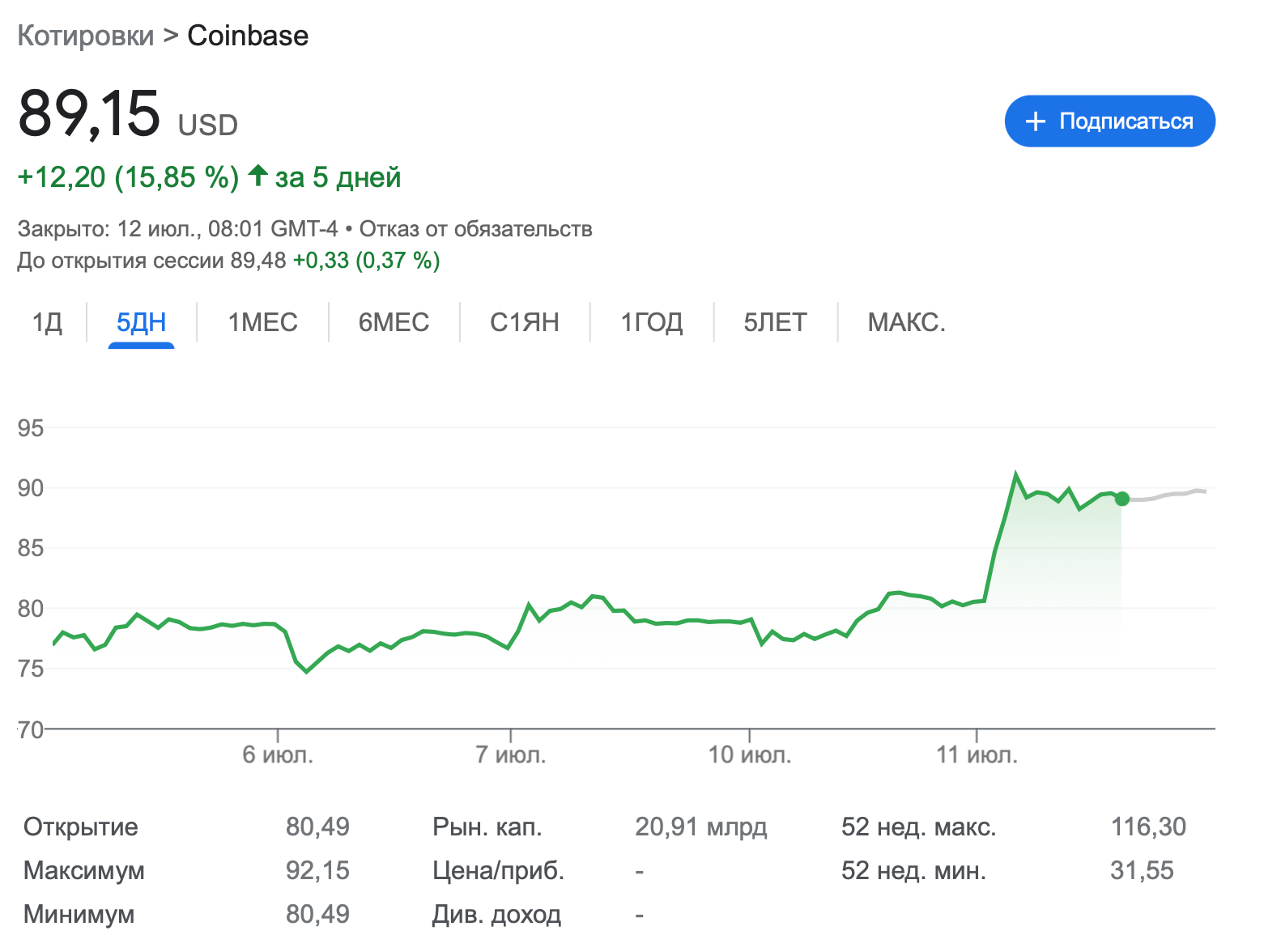The height and width of the screenshot is (952, 1281).
Task: View the 5ЛЕТ chart range
Action: (775, 322)
